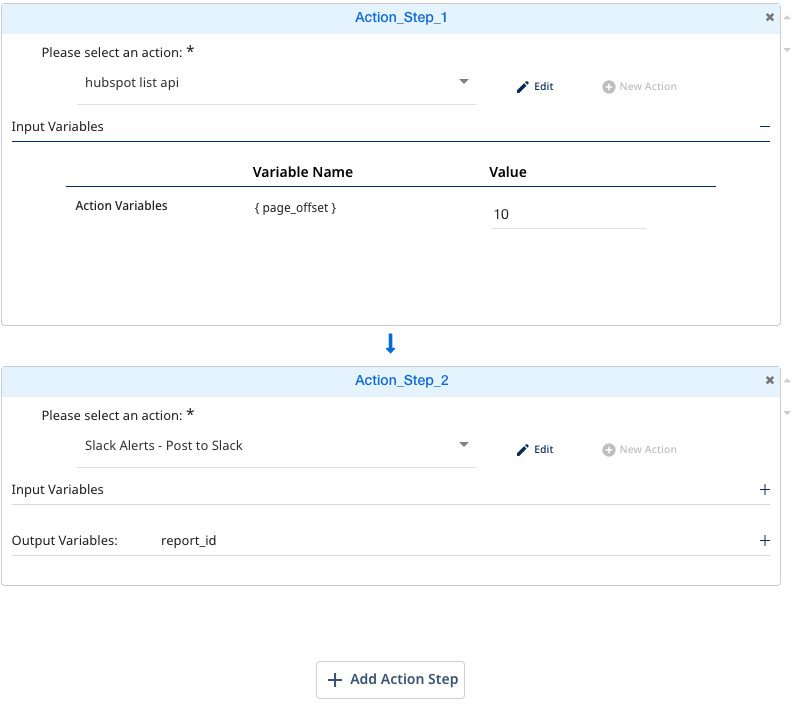Edit the Slack Alerts action
795x711 pixels.
[535, 450]
